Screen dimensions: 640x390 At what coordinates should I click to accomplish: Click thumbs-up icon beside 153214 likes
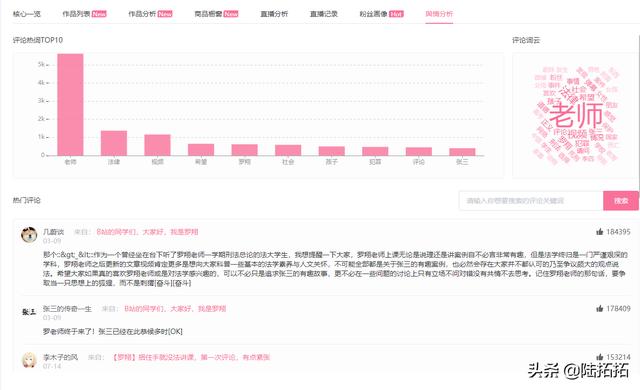tap(599, 357)
